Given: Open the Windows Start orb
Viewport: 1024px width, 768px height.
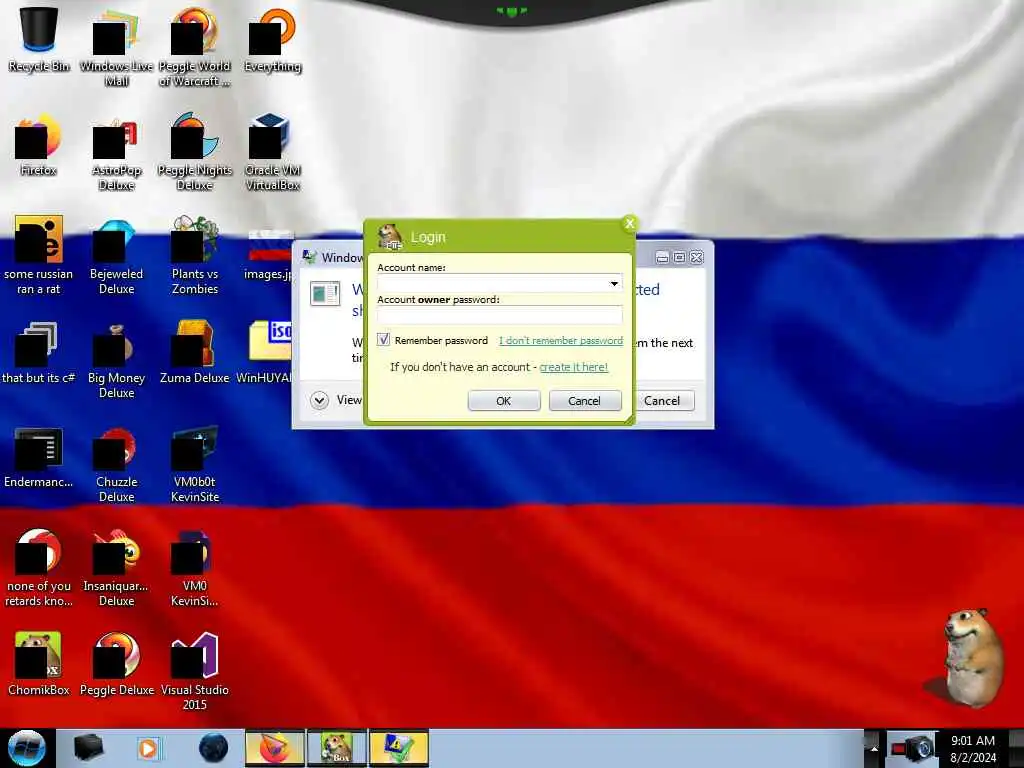Looking at the screenshot, I should click(x=26, y=748).
